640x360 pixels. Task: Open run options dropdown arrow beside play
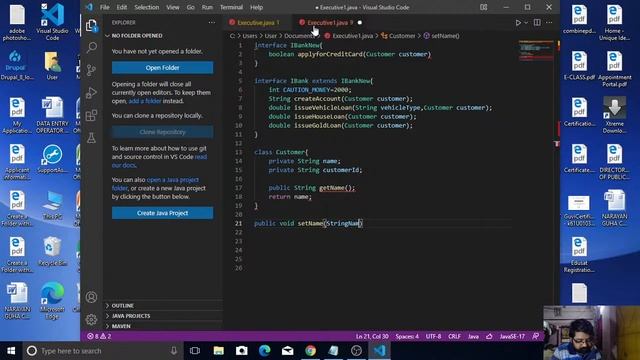pos(526,23)
